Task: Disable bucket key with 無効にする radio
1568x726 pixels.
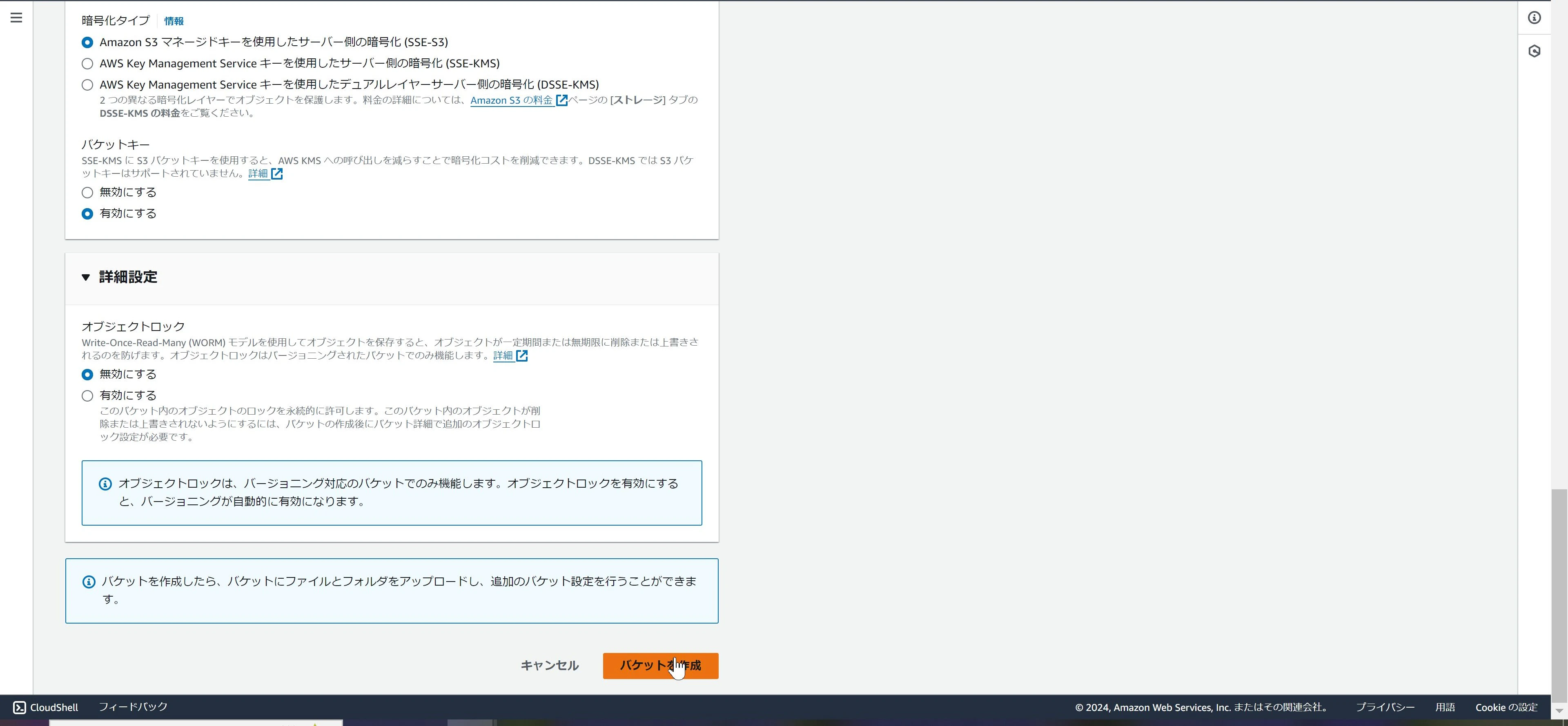Action: point(88,193)
